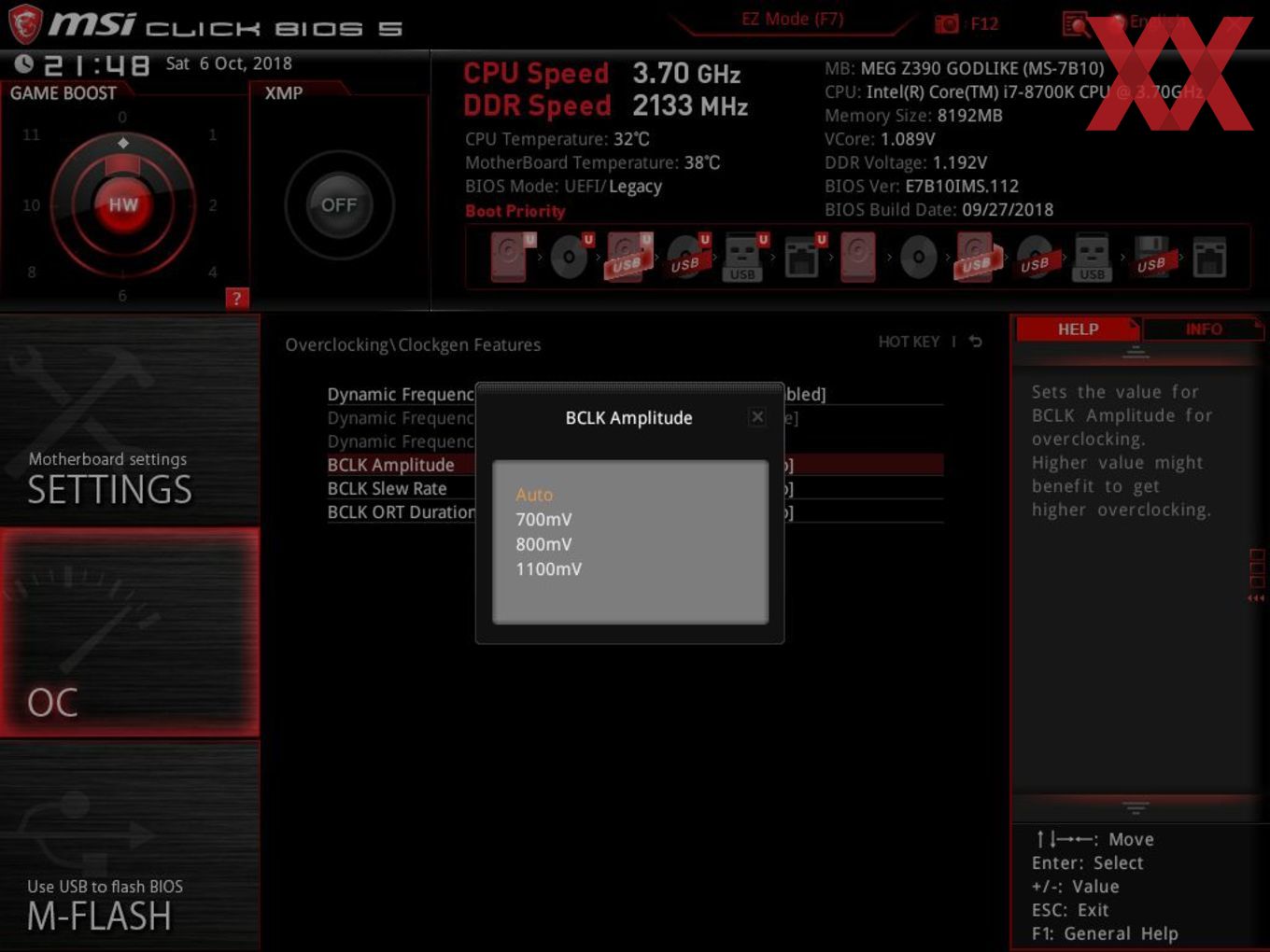This screenshot has width=1270, height=952.
Task: Click the MSI dragon shield logo
Action: pos(24,23)
